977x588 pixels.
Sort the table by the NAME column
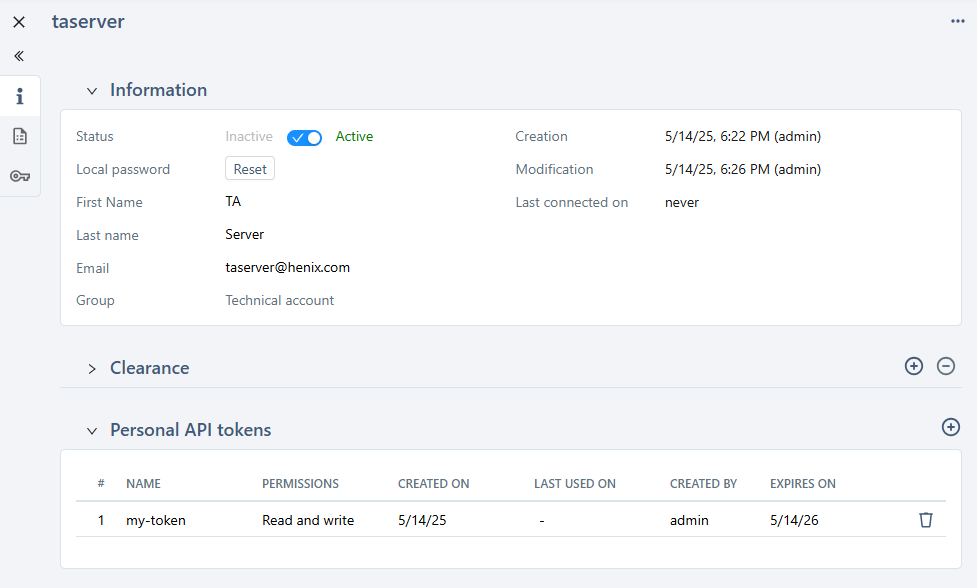coord(143,483)
